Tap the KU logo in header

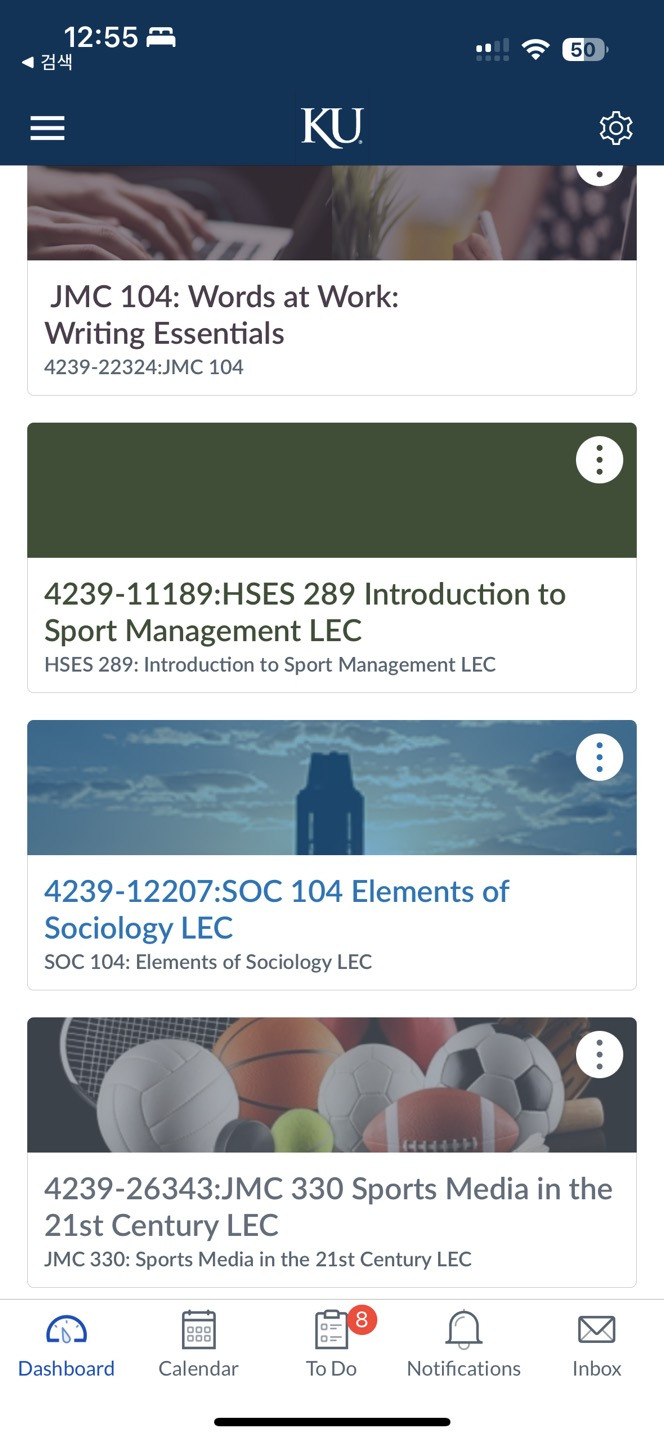pyautogui.click(x=332, y=129)
